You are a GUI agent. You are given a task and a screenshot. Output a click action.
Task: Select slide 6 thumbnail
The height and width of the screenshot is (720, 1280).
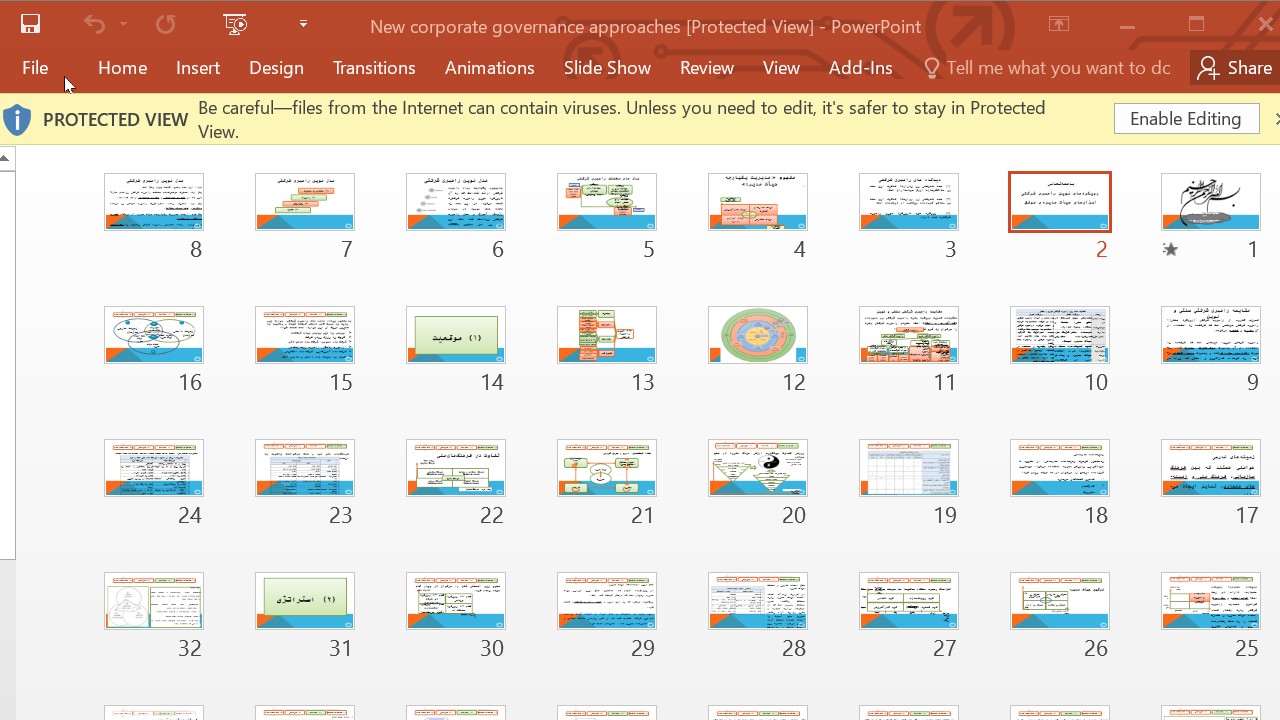(x=456, y=202)
